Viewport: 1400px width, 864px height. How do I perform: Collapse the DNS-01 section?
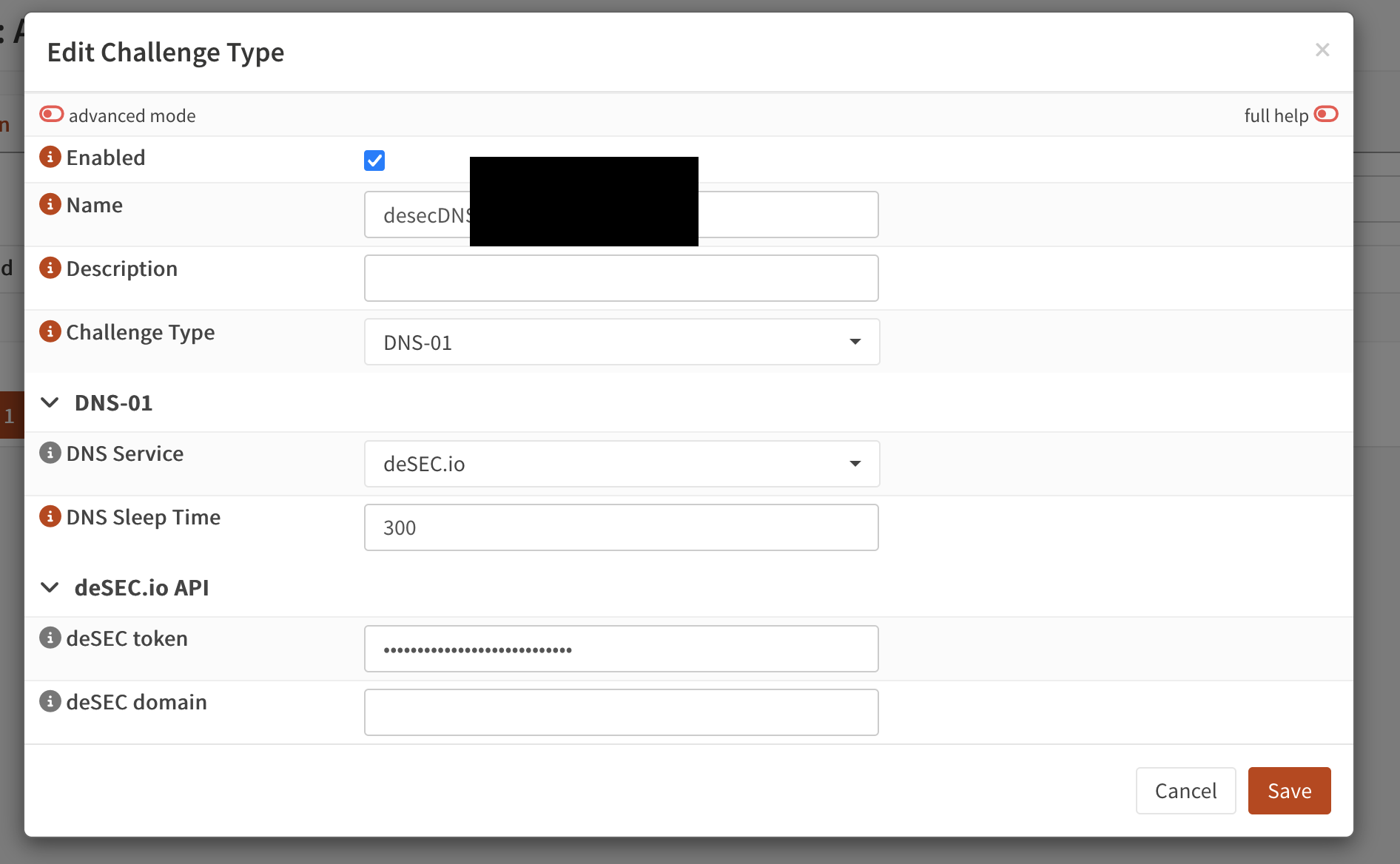(50, 402)
